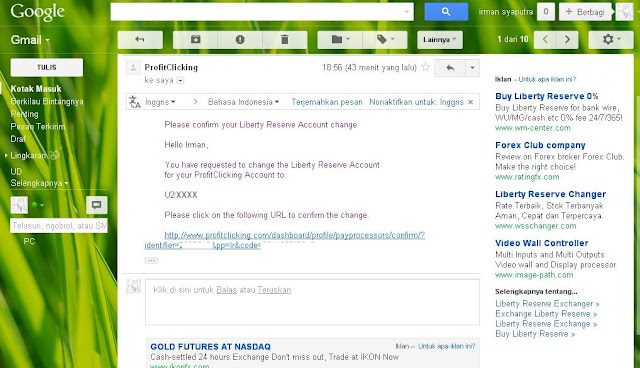The width and height of the screenshot is (640, 368).
Task: Open Buy Liberty Reserve 0% ad
Action: [547, 96]
